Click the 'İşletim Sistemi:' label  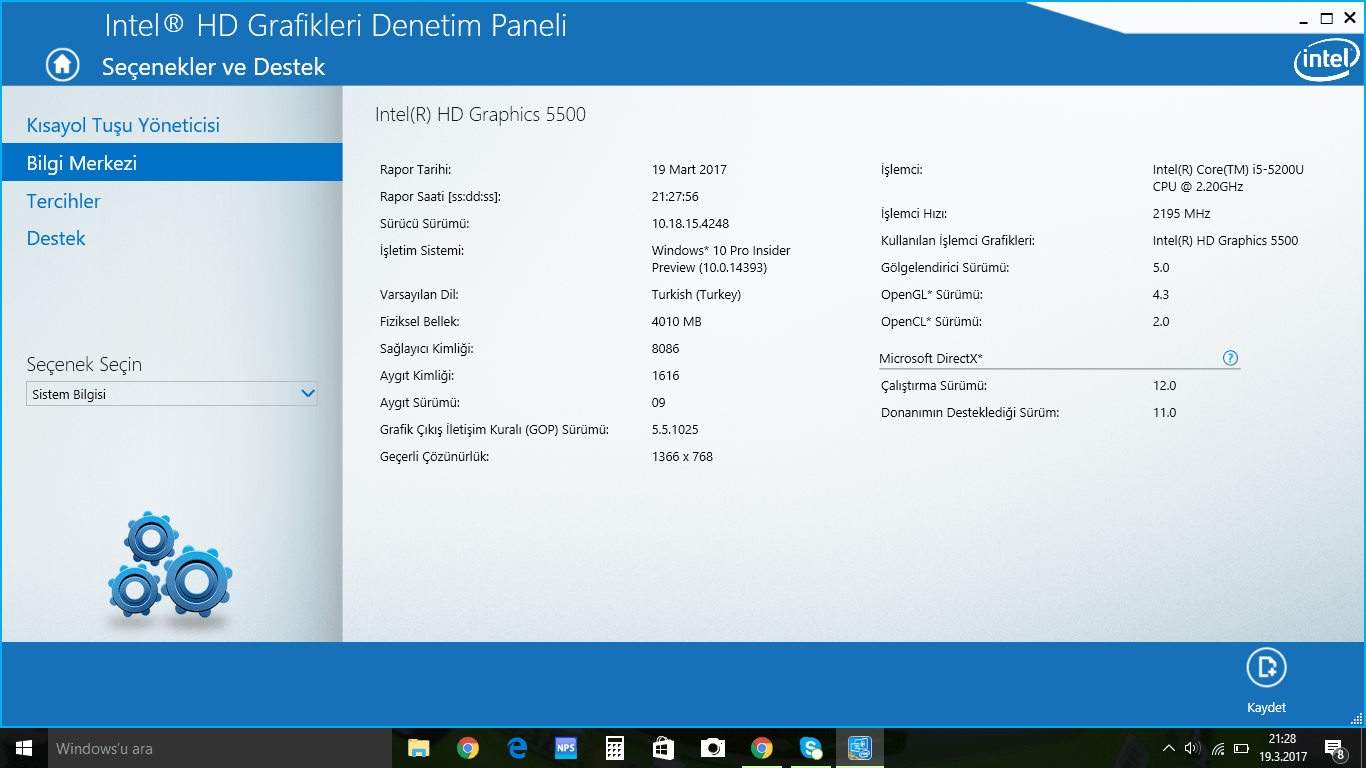click(x=422, y=250)
